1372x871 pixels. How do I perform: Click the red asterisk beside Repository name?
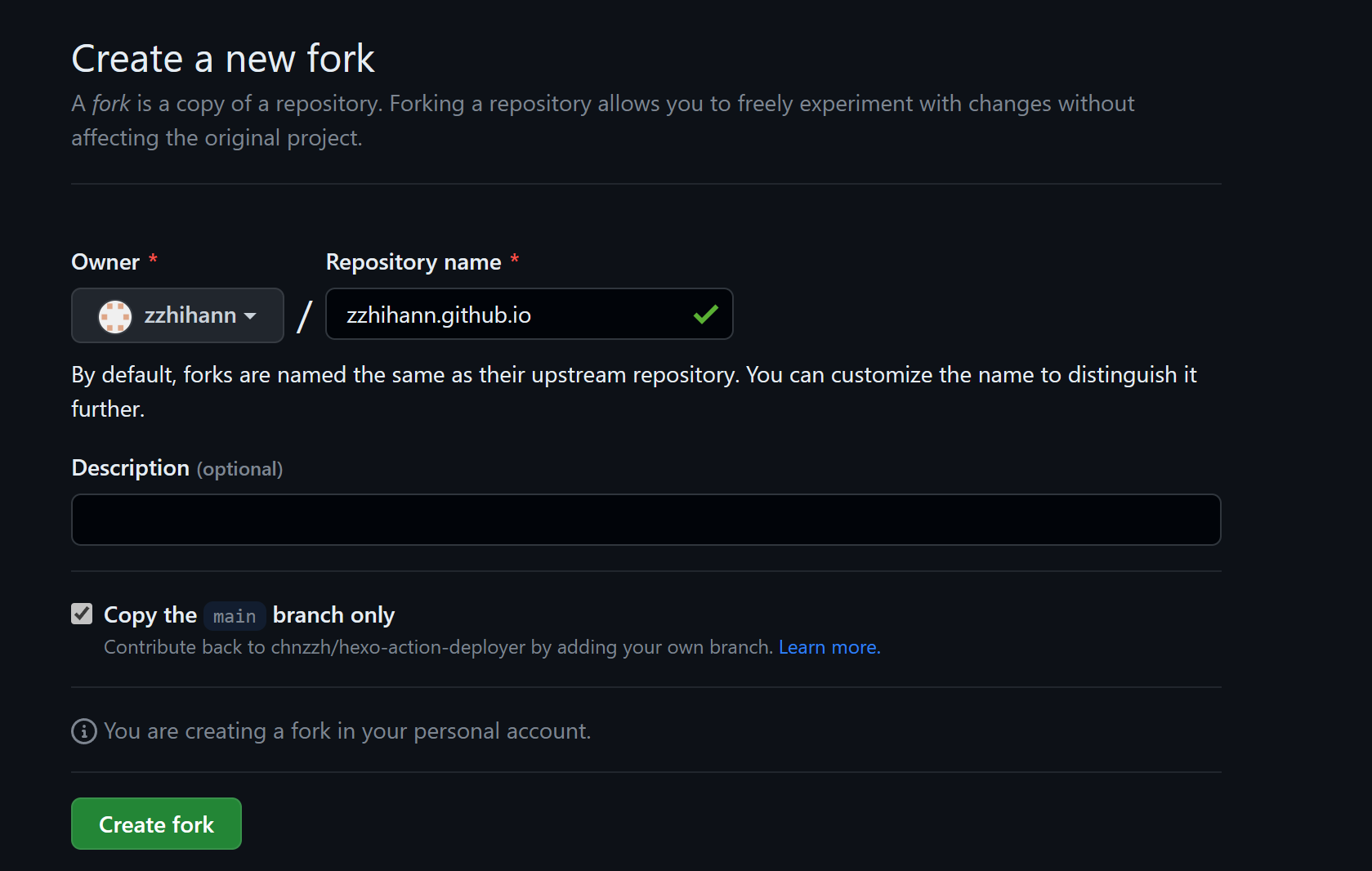coord(515,261)
